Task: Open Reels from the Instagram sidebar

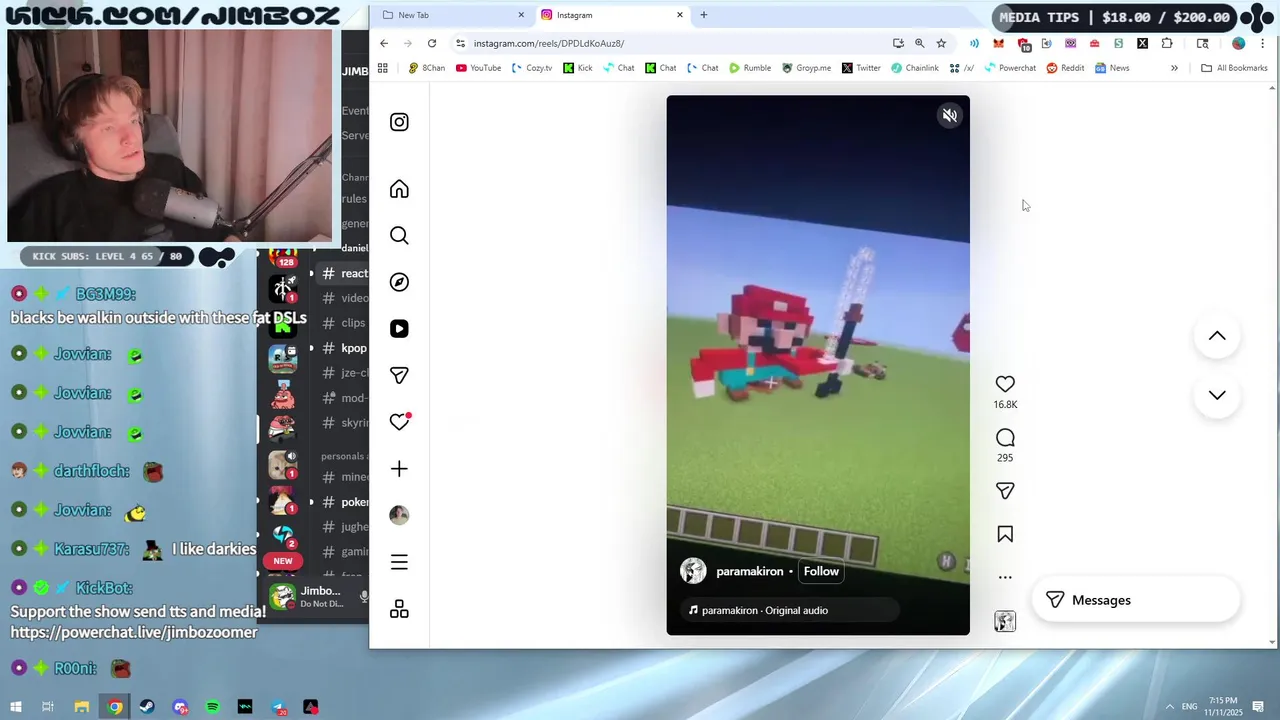Action: coord(399,329)
